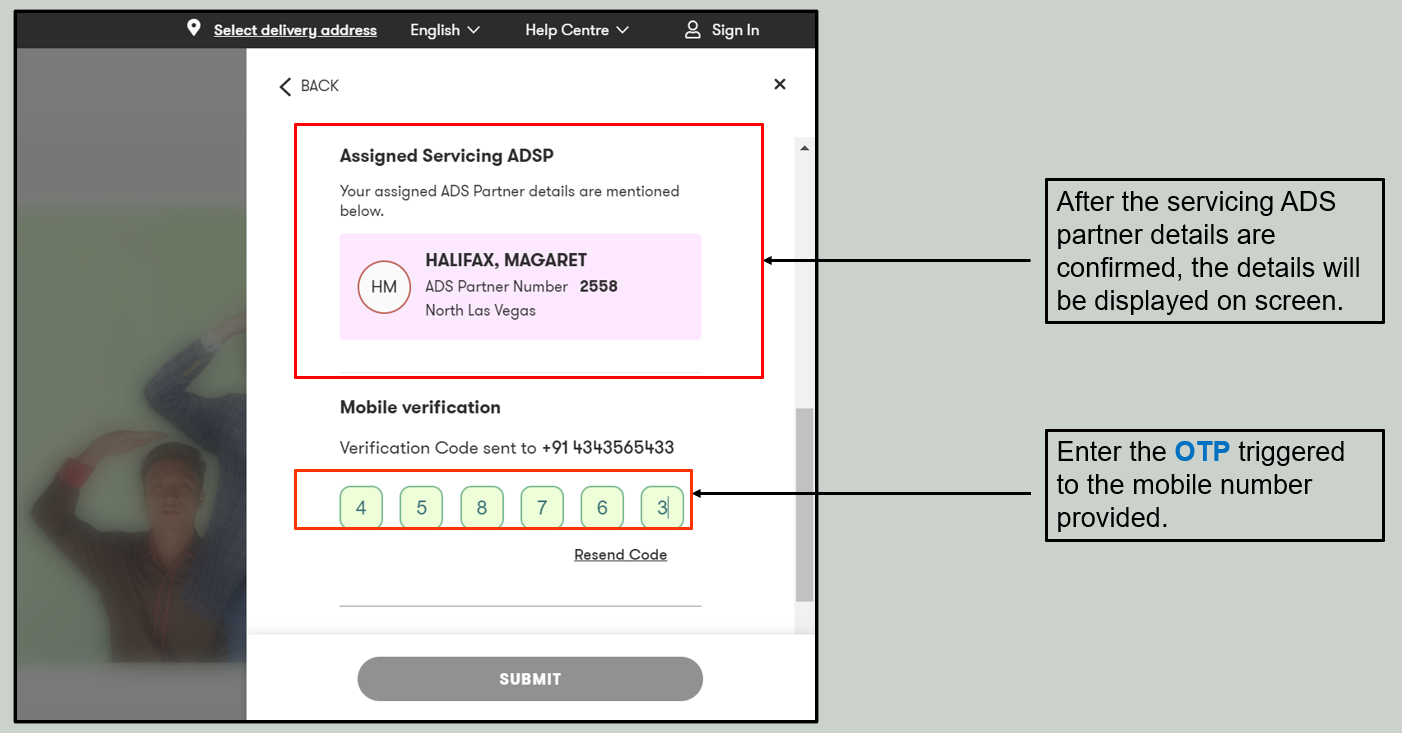The height and width of the screenshot is (733, 1402).
Task: Select third OTP digit box showing 8
Action: [481, 508]
